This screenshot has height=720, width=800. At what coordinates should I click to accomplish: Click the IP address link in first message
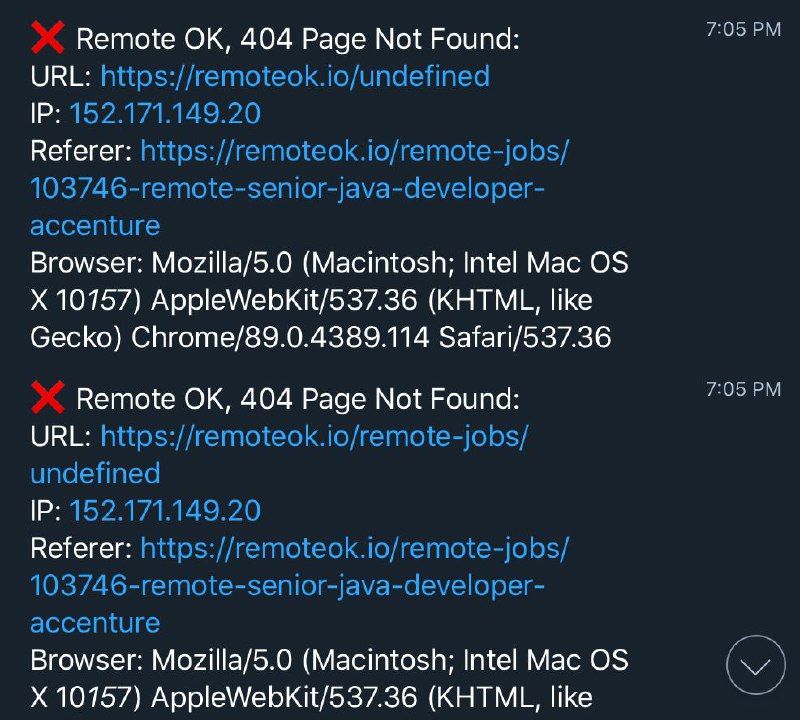(165, 113)
